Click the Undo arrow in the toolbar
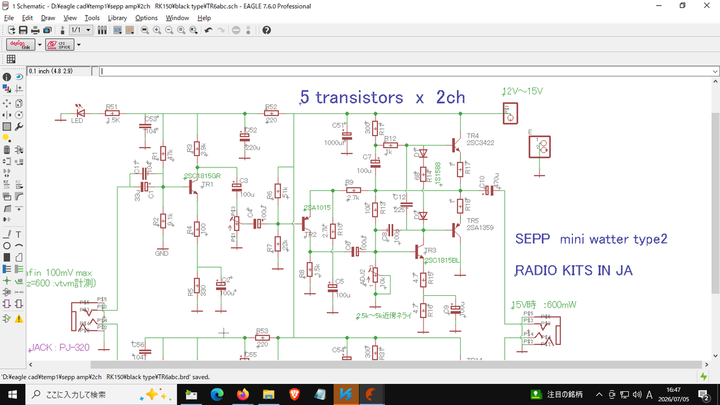720x405 pixels. 208,30
